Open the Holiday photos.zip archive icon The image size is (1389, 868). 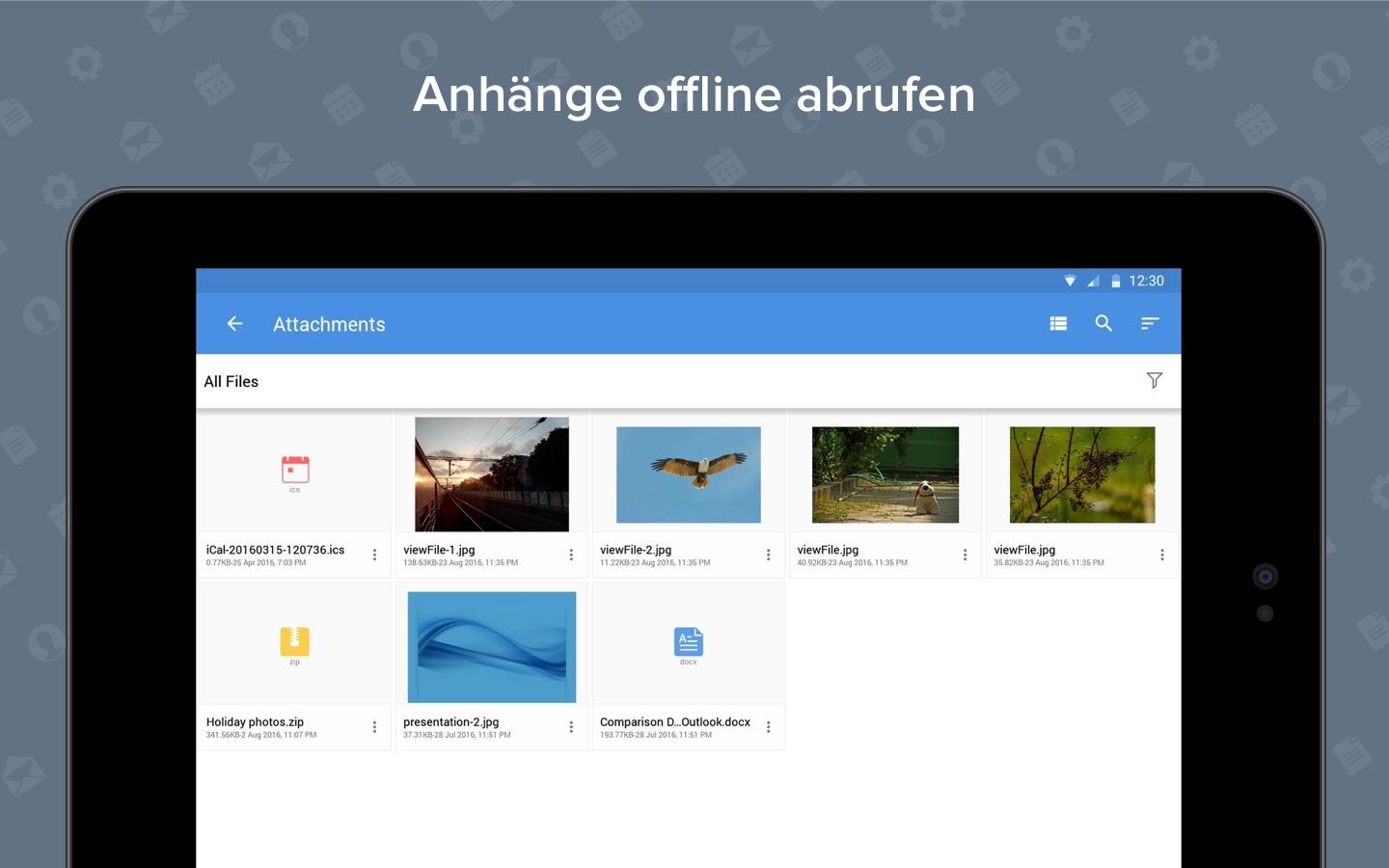pyautogui.click(x=294, y=641)
